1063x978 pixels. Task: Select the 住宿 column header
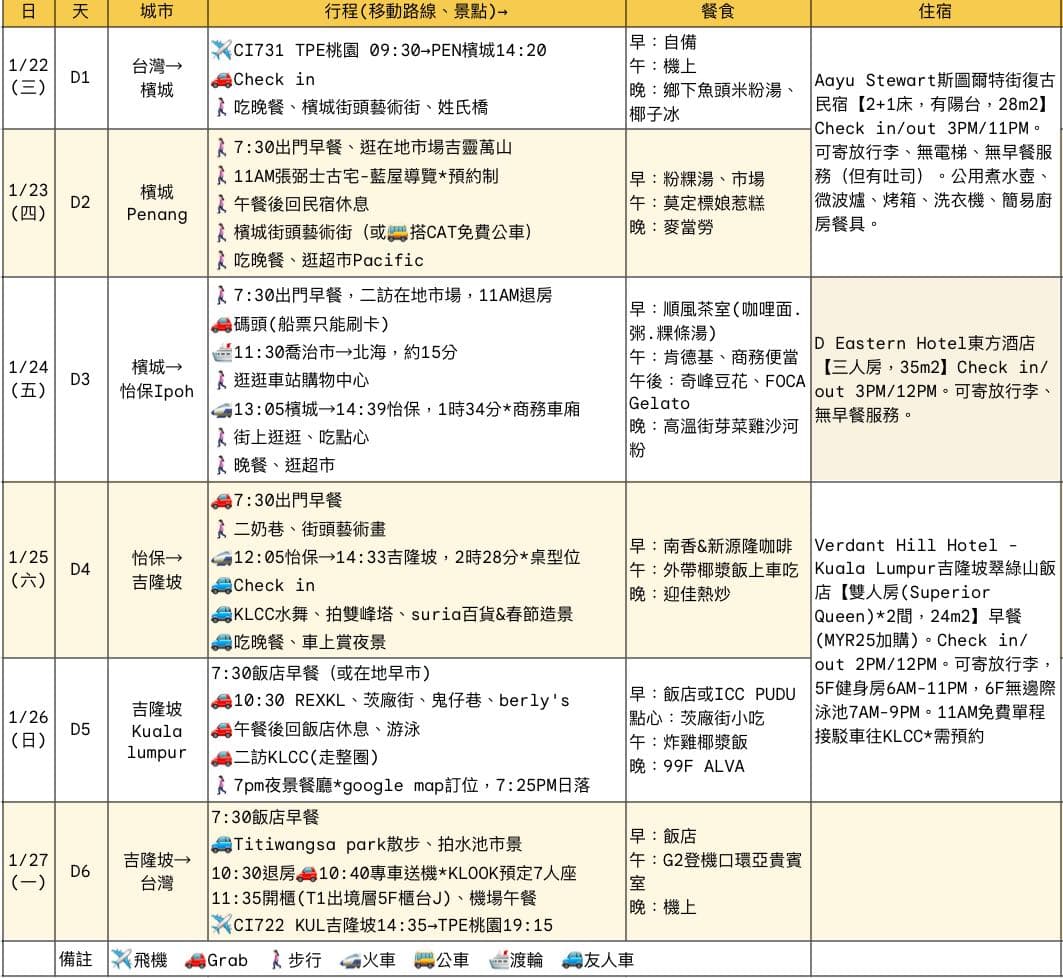936,12
